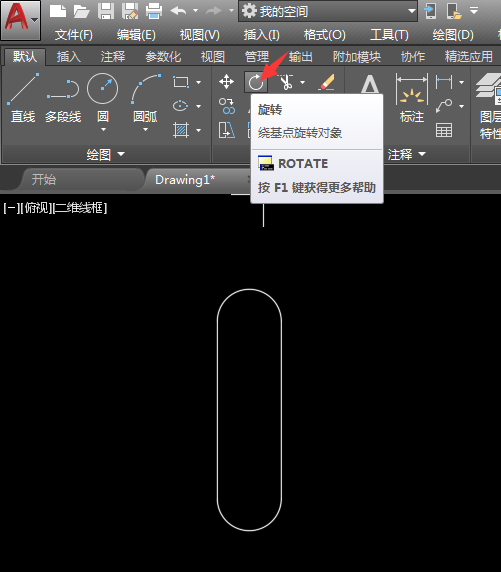501x572 pixels.
Task: Click the Open file folder icon
Action: 82,11
